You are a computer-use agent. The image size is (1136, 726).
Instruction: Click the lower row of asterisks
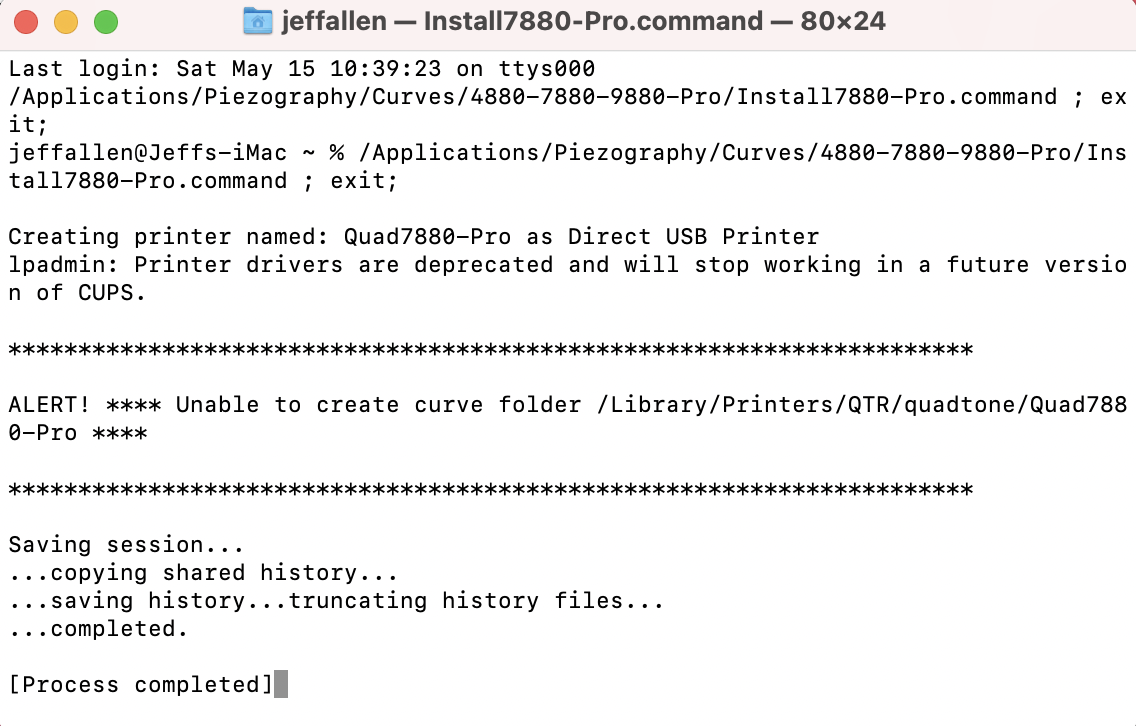click(490, 490)
